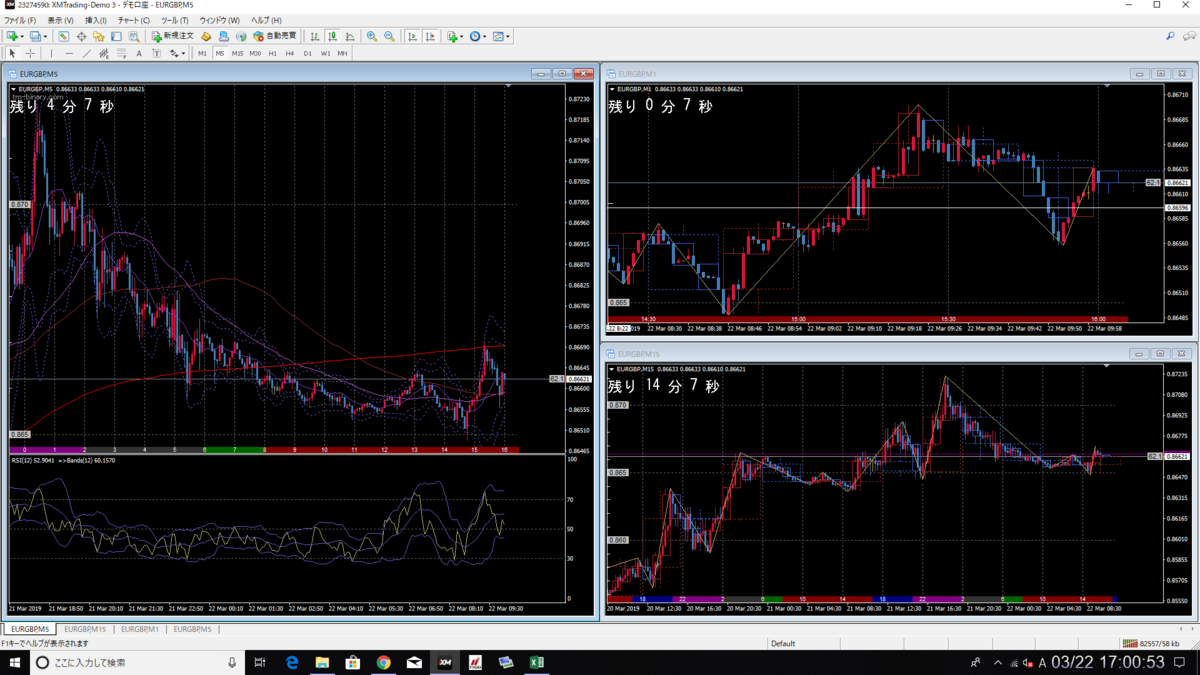Toggle the 自動売買 AutoTrading button
This screenshot has height=675, width=1200.
point(274,36)
